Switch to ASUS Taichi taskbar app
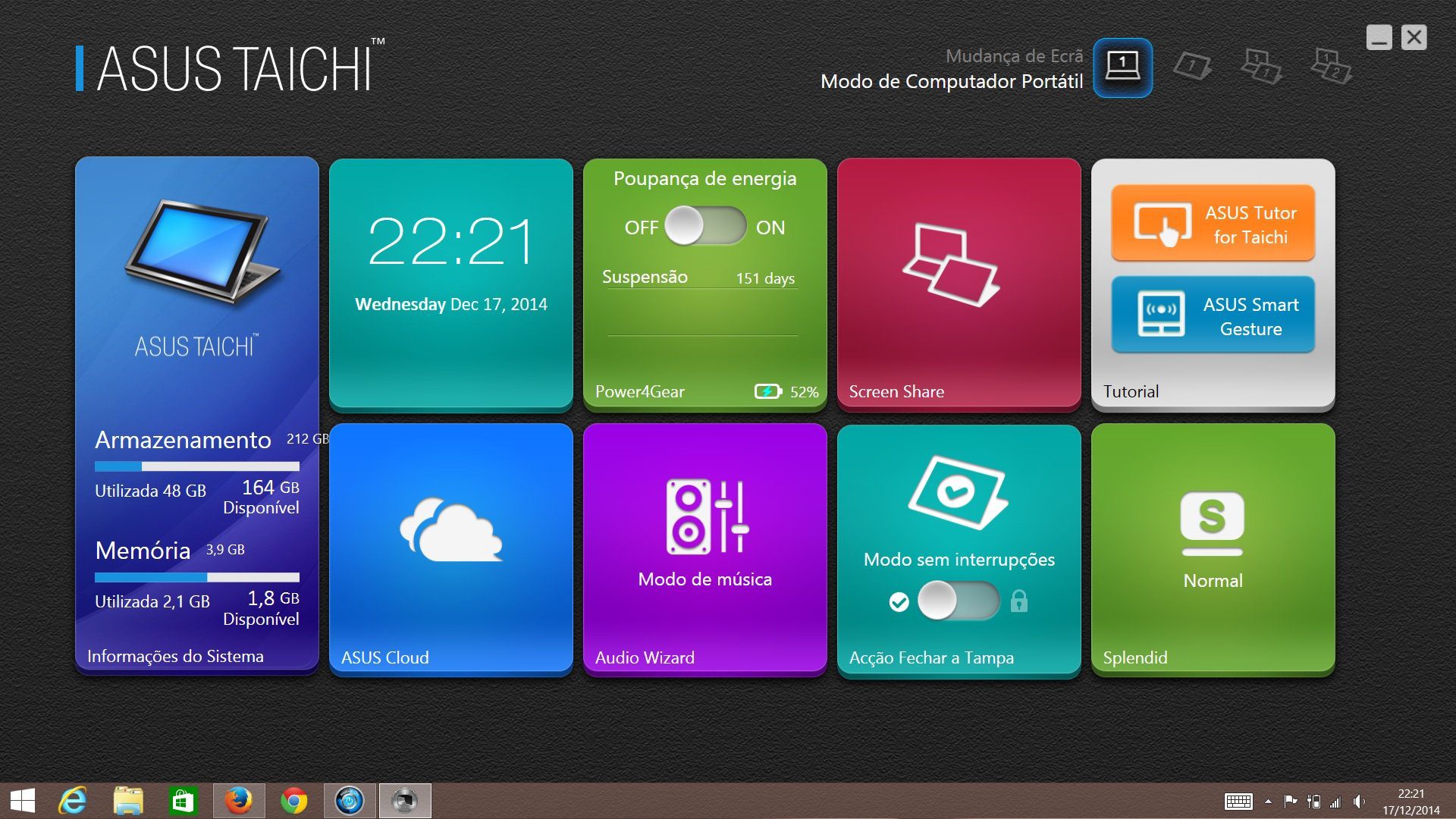 pyautogui.click(x=405, y=801)
